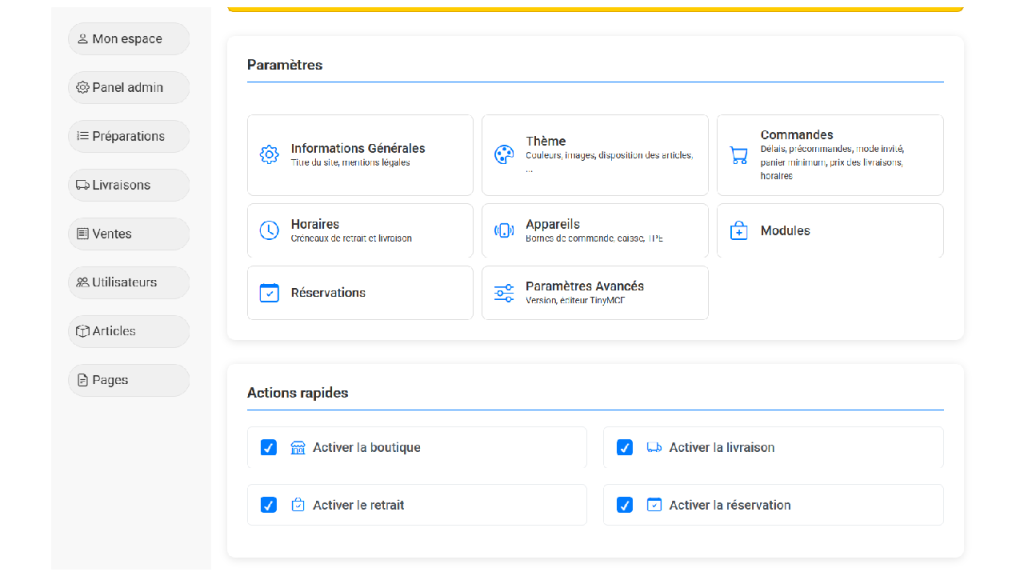Click the phone icon for Appareils

[504, 231]
